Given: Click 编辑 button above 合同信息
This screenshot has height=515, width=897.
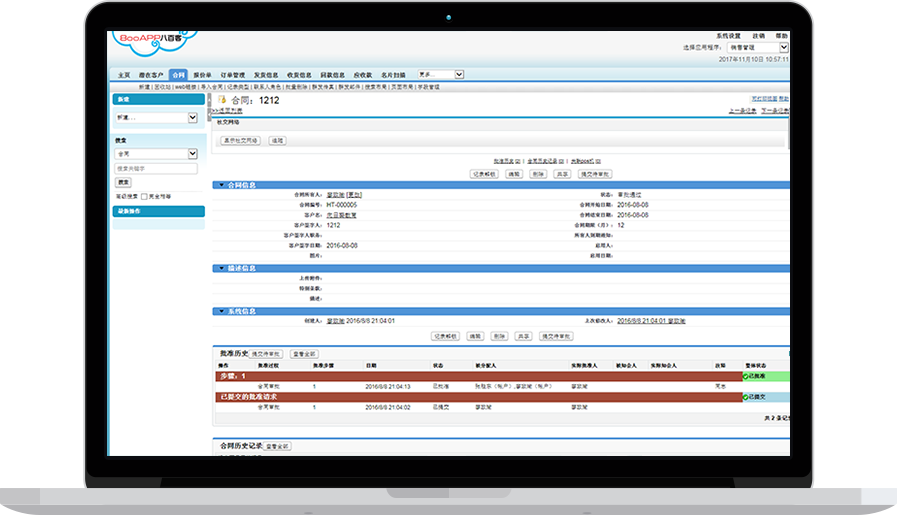Looking at the screenshot, I should (514, 174).
